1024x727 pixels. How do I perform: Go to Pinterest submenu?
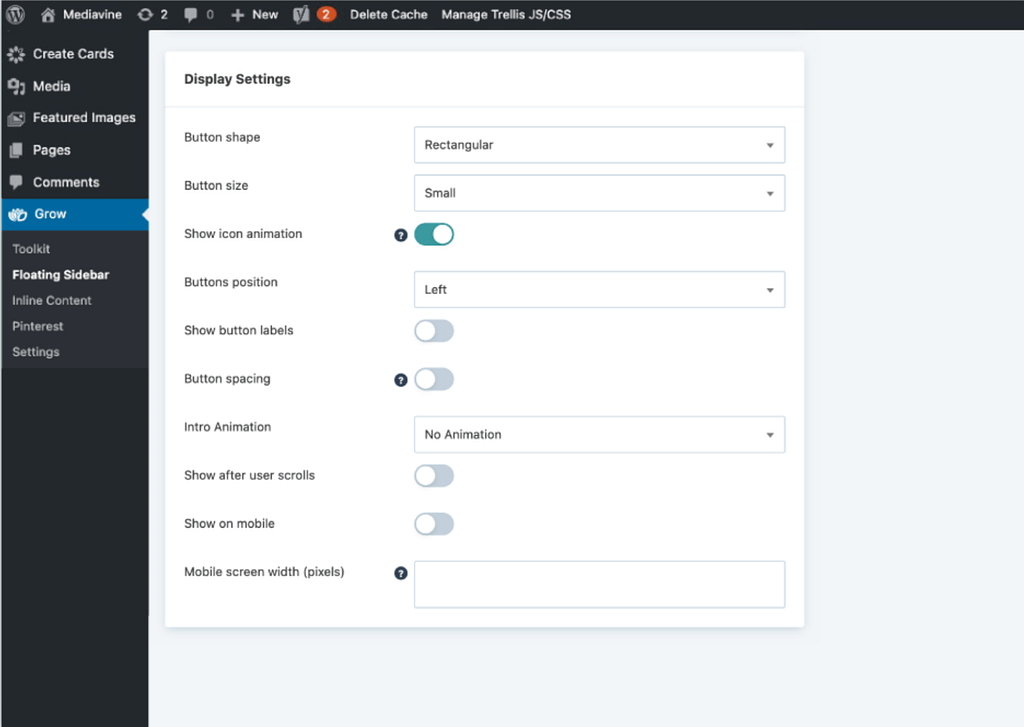[x=38, y=326]
